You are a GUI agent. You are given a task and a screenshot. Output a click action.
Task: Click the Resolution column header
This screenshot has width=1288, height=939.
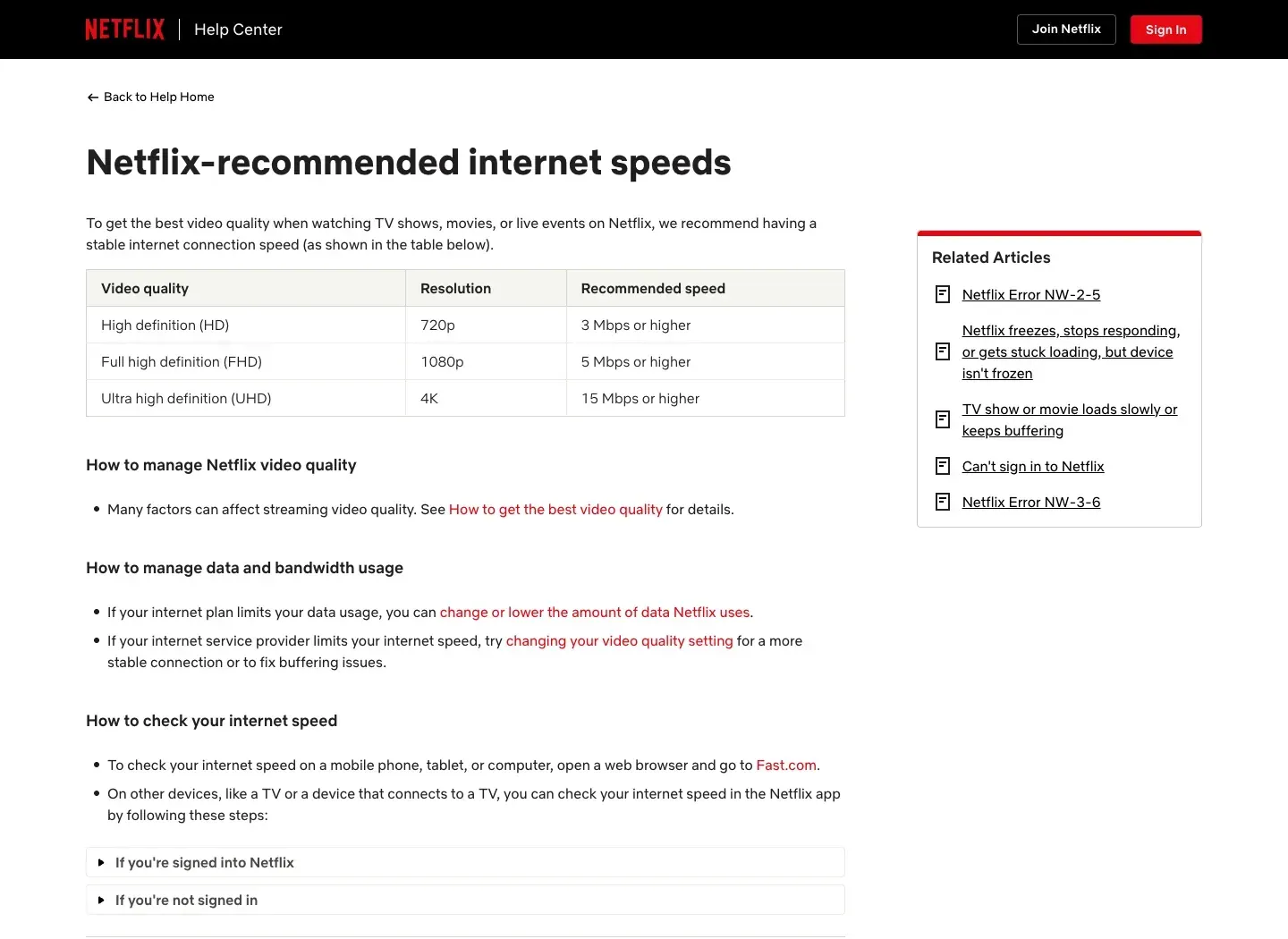[487, 288]
